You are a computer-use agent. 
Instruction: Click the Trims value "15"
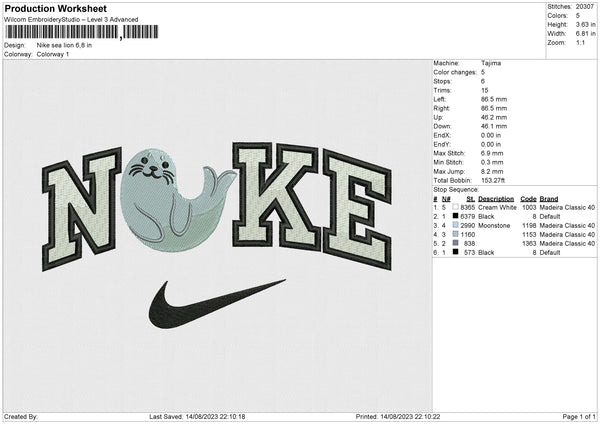(x=484, y=90)
